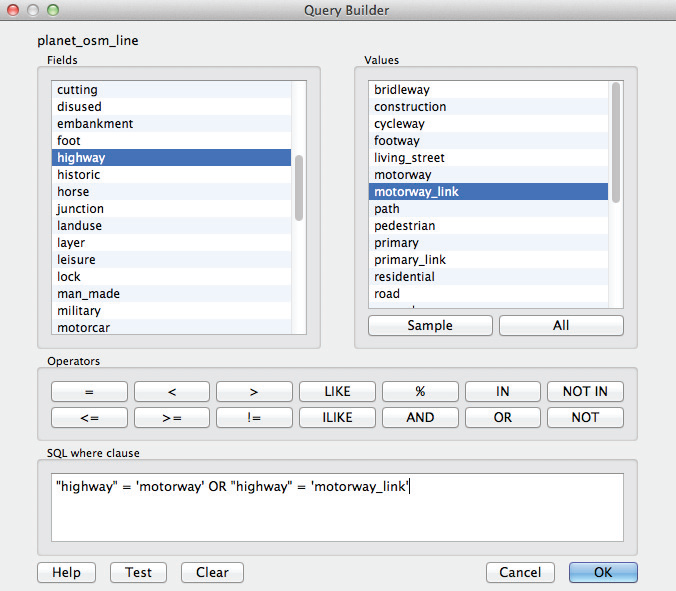This screenshot has height=591, width=676.
Task: Click the Values list scrollbar
Action: (616, 142)
